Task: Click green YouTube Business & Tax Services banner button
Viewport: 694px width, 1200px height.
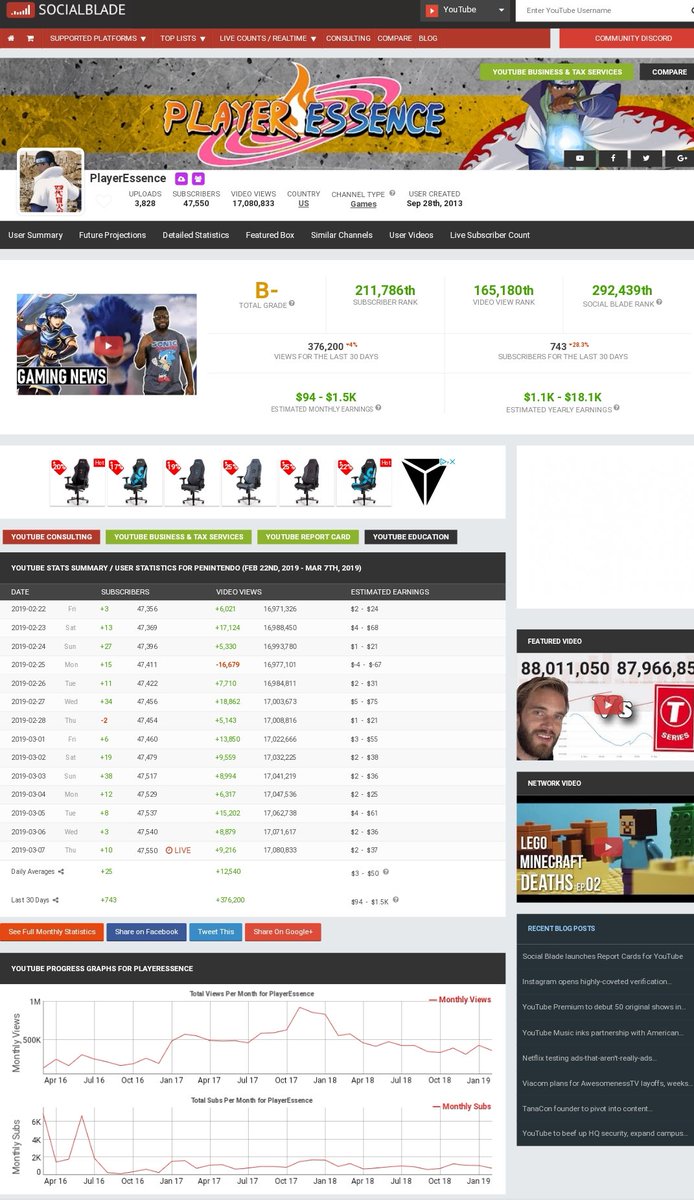Action: tap(556, 72)
